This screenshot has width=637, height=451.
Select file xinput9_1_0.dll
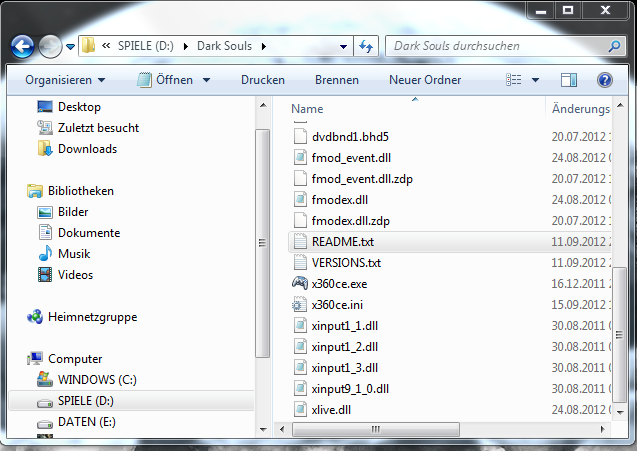pyautogui.click(x=350, y=389)
